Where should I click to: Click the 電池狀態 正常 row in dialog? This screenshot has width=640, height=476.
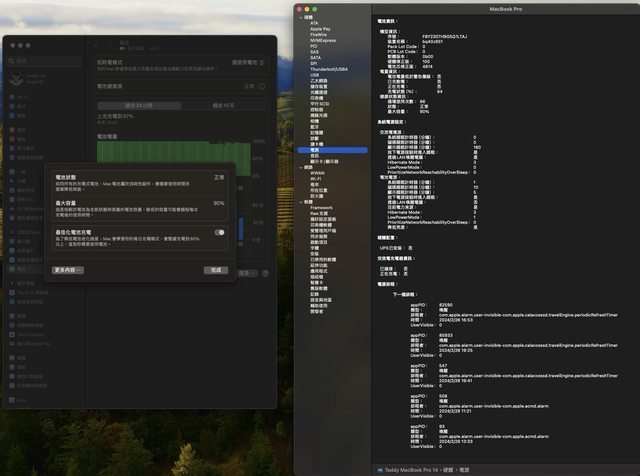click(x=140, y=184)
